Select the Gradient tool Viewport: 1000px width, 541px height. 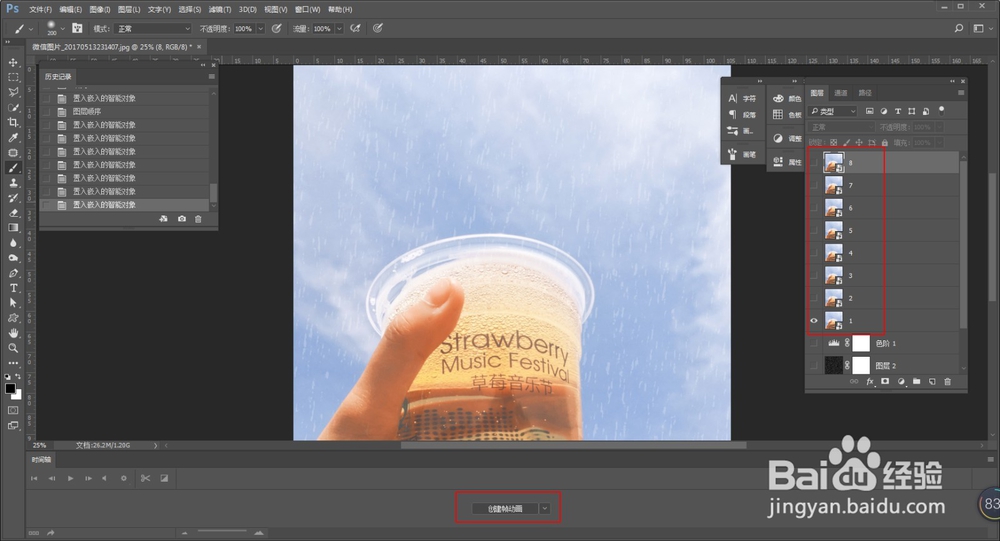pos(13,228)
